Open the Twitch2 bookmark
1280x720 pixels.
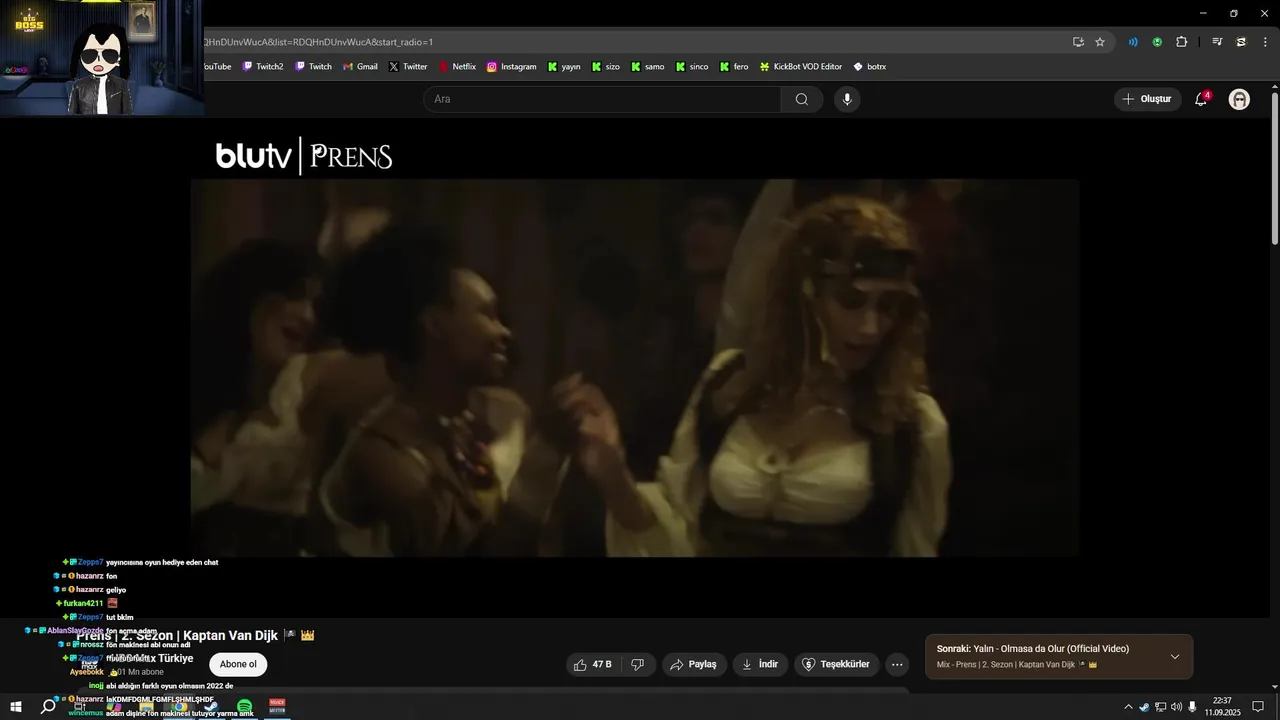[x=263, y=67]
